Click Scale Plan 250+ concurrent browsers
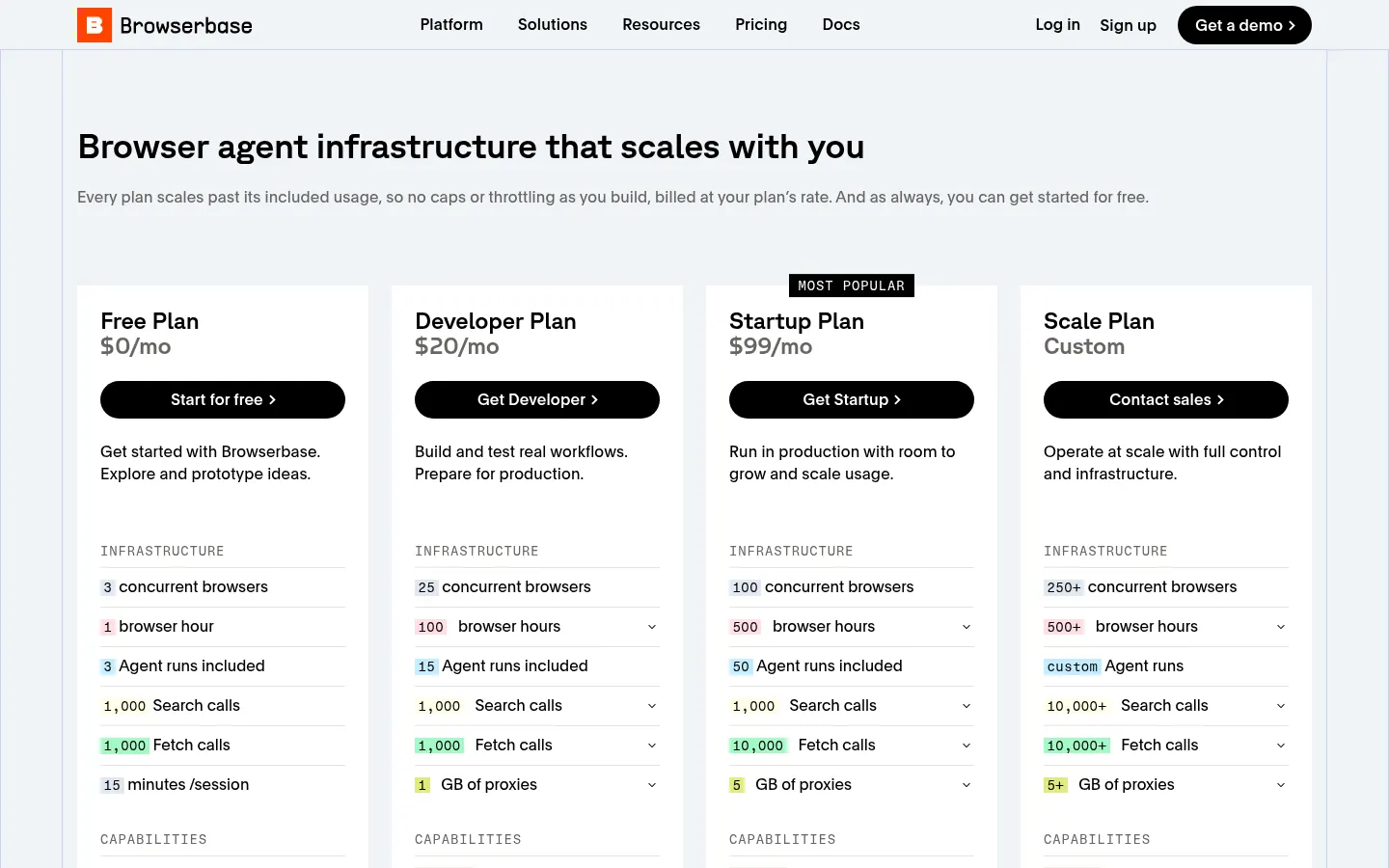This screenshot has width=1389, height=868. pyautogui.click(x=1140, y=587)
